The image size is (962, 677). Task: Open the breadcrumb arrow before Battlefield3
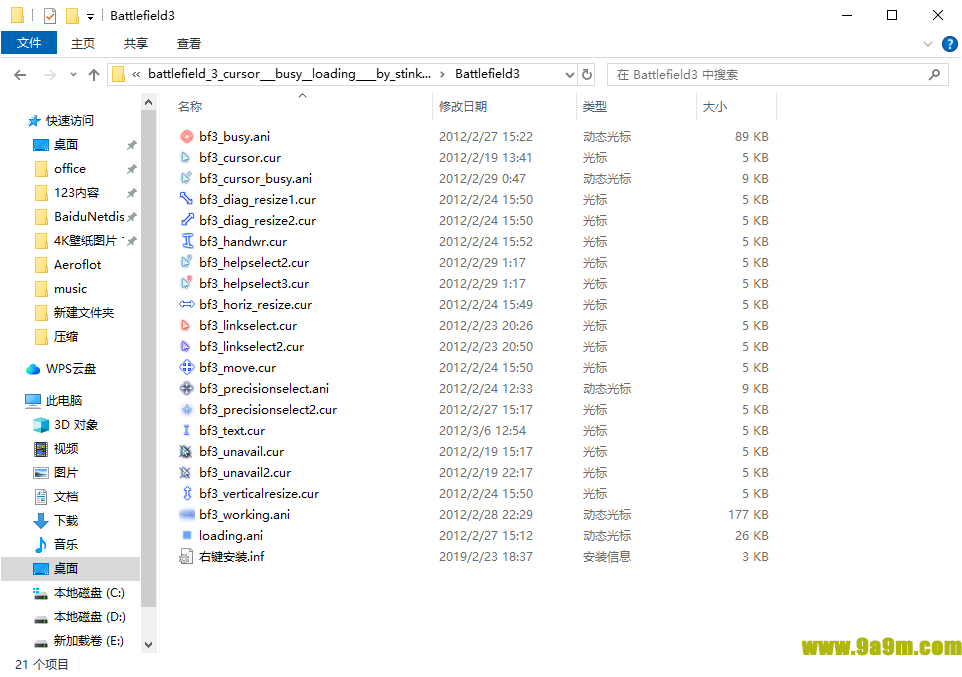(x=442, y=74)
